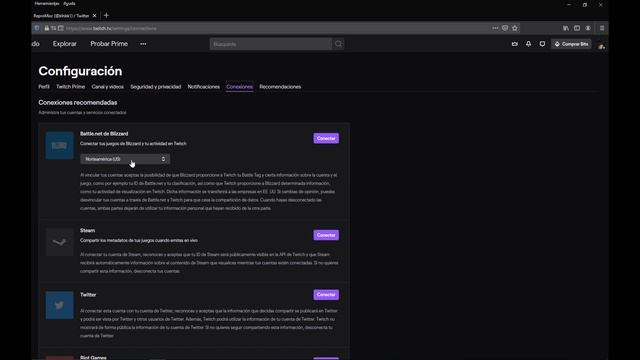Open the notifications bell in Twitch header

coord(529,44)
